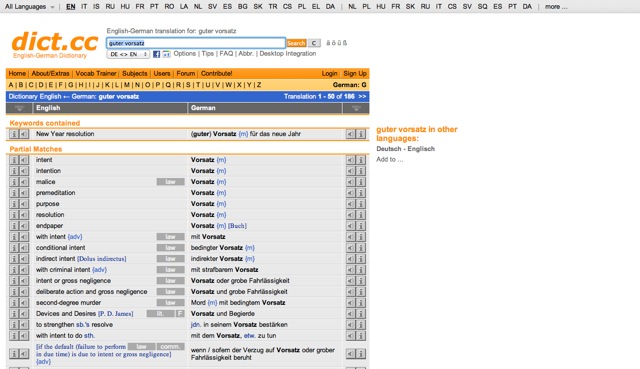Open right info icon of 'mit strafbarem Vorsatz'
This screenshot has height=369, width=640.
tap(361, 270)
